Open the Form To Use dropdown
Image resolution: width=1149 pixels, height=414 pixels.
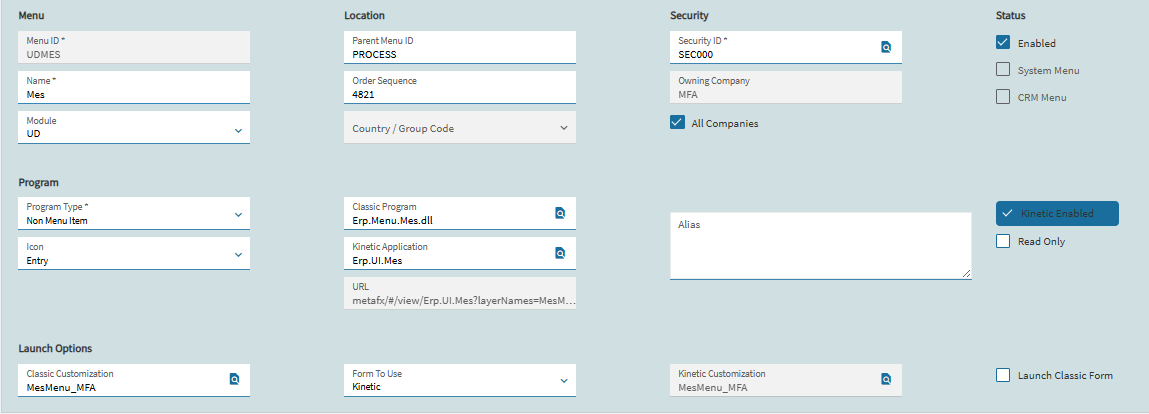[459, 380]
